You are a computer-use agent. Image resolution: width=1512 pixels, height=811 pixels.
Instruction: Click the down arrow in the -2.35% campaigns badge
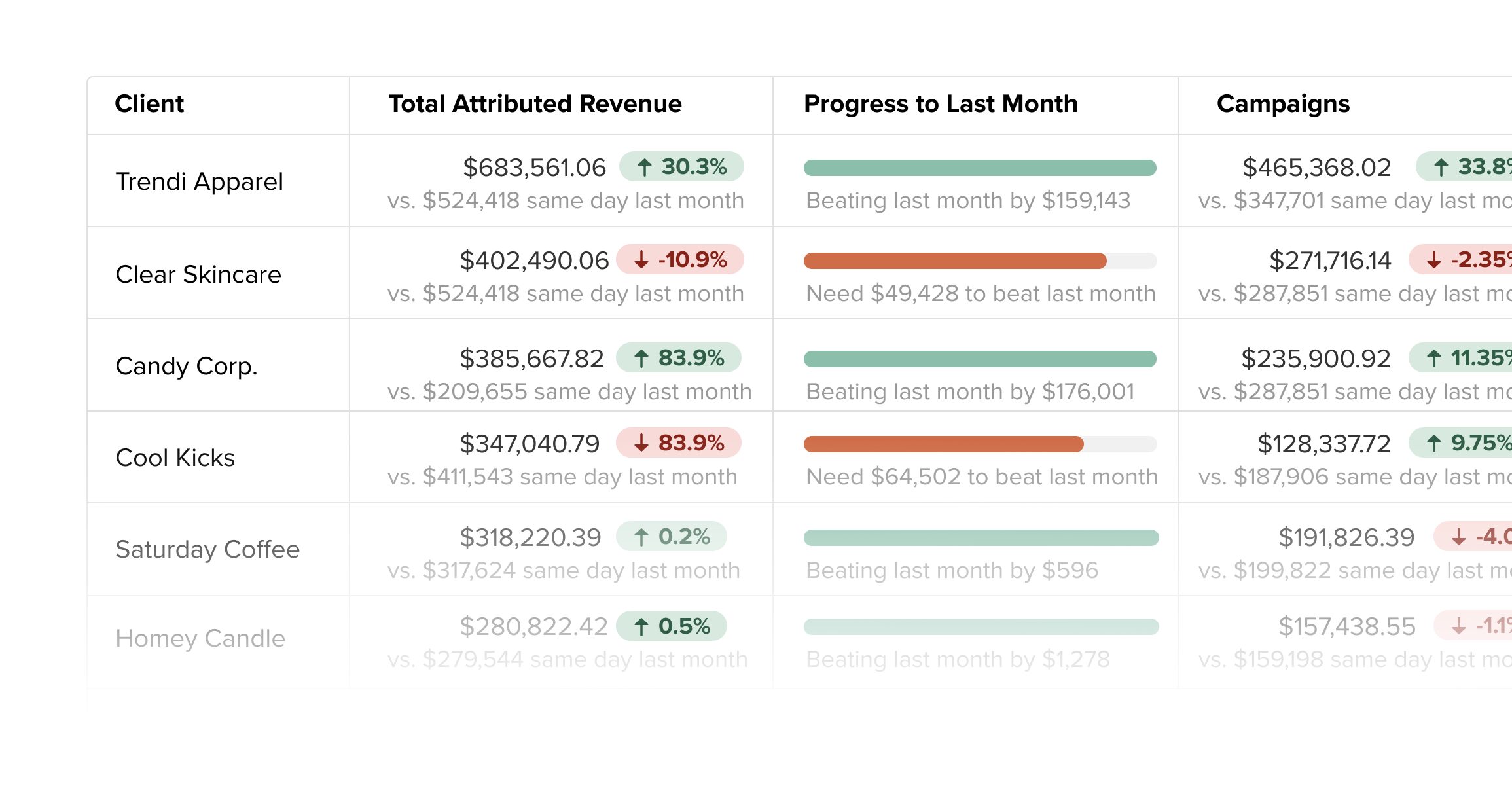tap(1434, 260)
